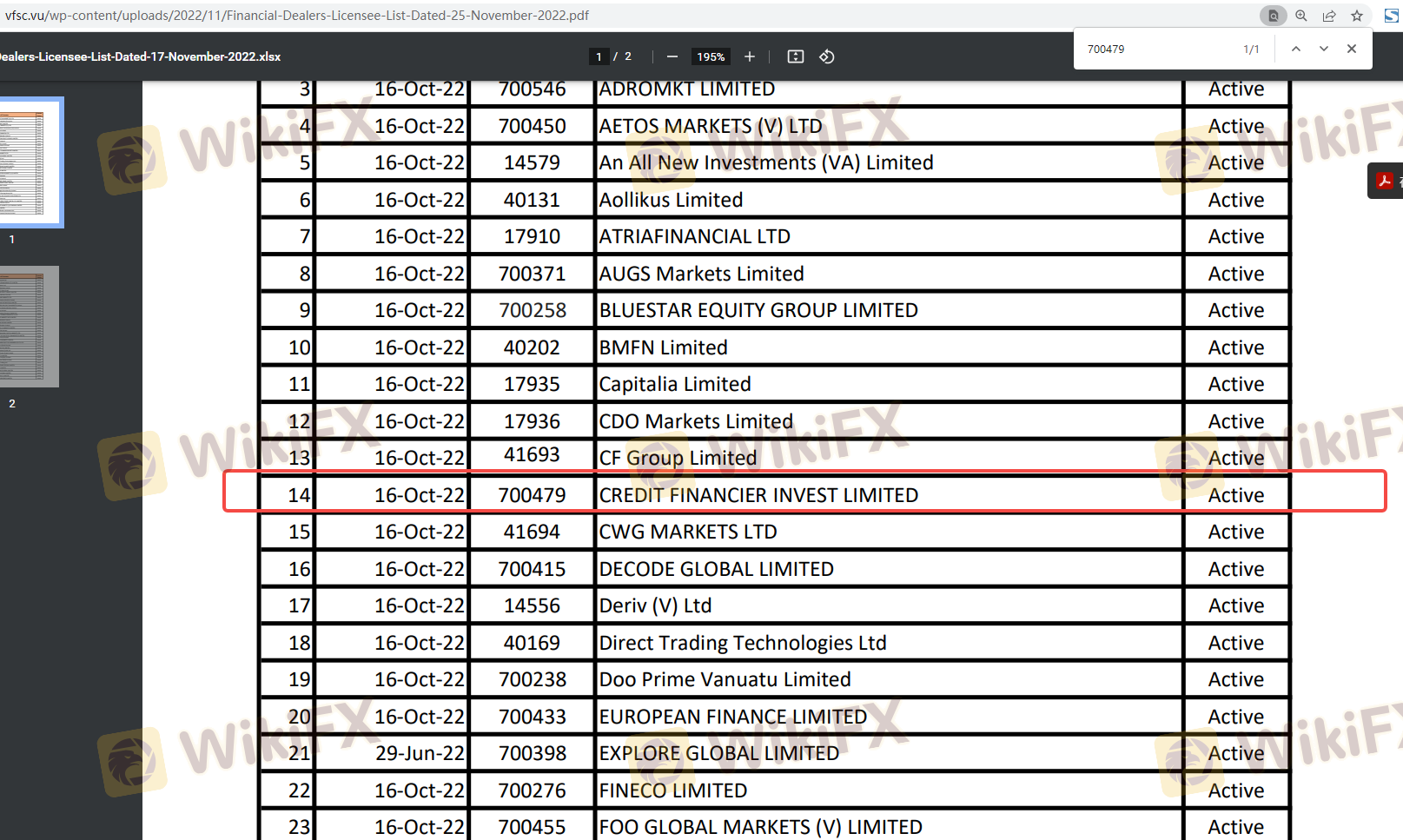Viewport: 1403px width, 840px height.
Task: Bookmark this page with the star icon
Action: [x=1357, y=16]
